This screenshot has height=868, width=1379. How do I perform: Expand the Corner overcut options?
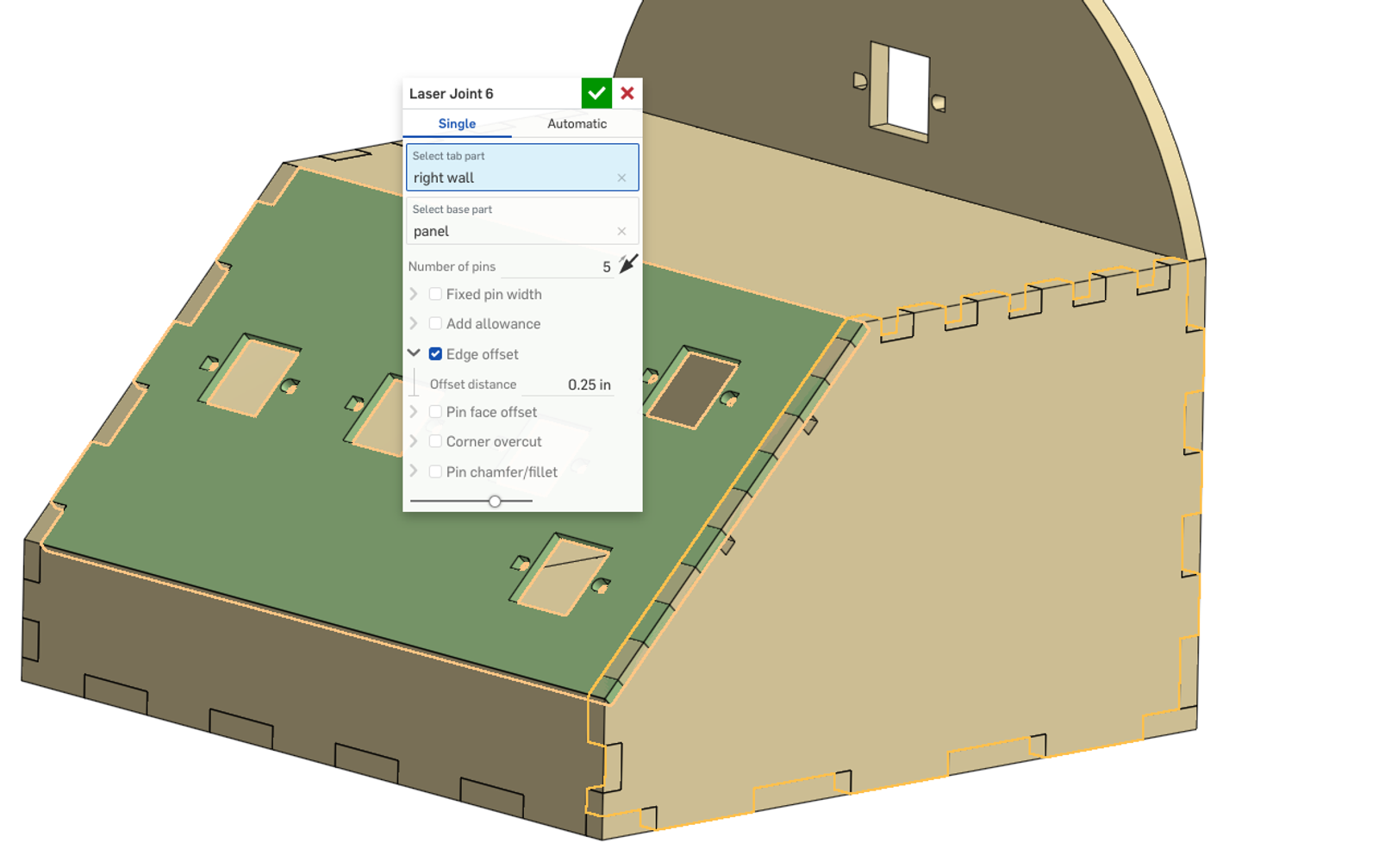click(x=415, y=440)
